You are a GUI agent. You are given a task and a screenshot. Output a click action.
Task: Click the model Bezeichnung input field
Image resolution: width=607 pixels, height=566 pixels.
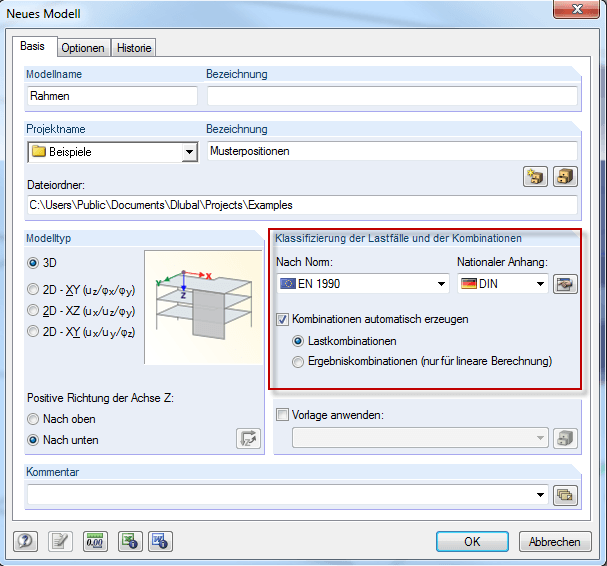(x=392, y=96)
